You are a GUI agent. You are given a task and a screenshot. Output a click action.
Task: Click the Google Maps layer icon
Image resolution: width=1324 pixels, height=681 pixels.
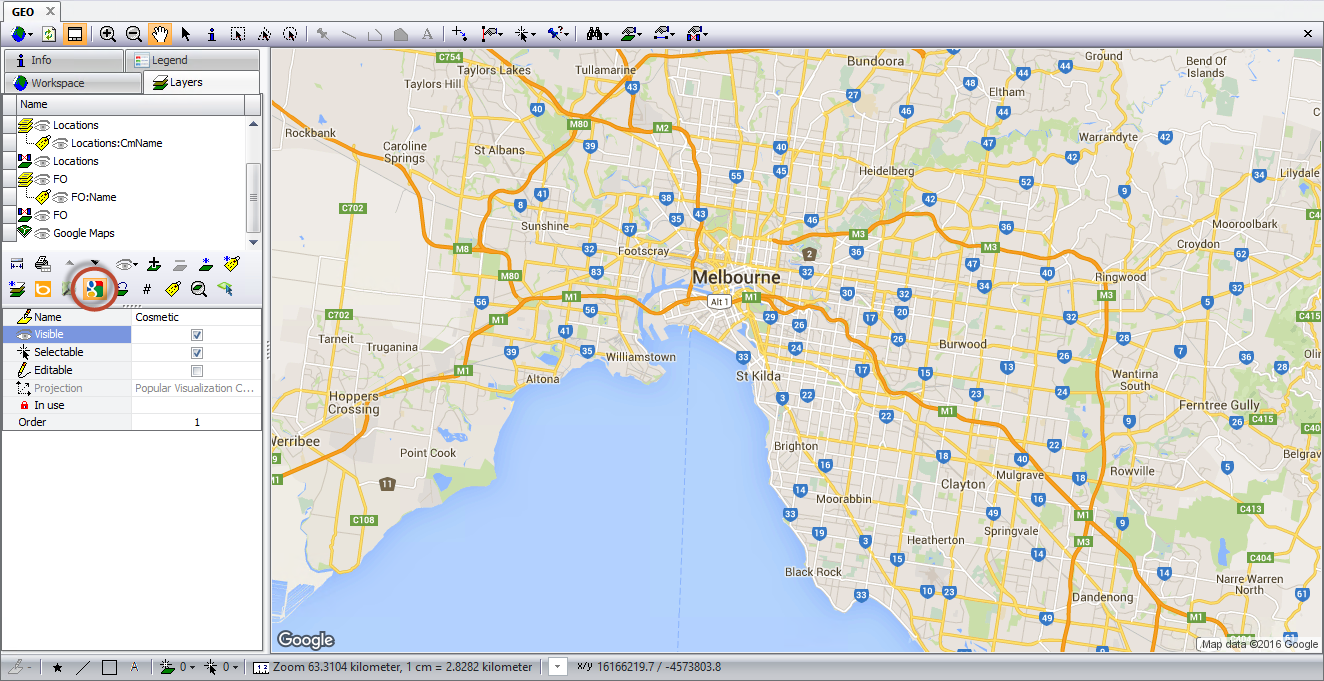[94, 289]
